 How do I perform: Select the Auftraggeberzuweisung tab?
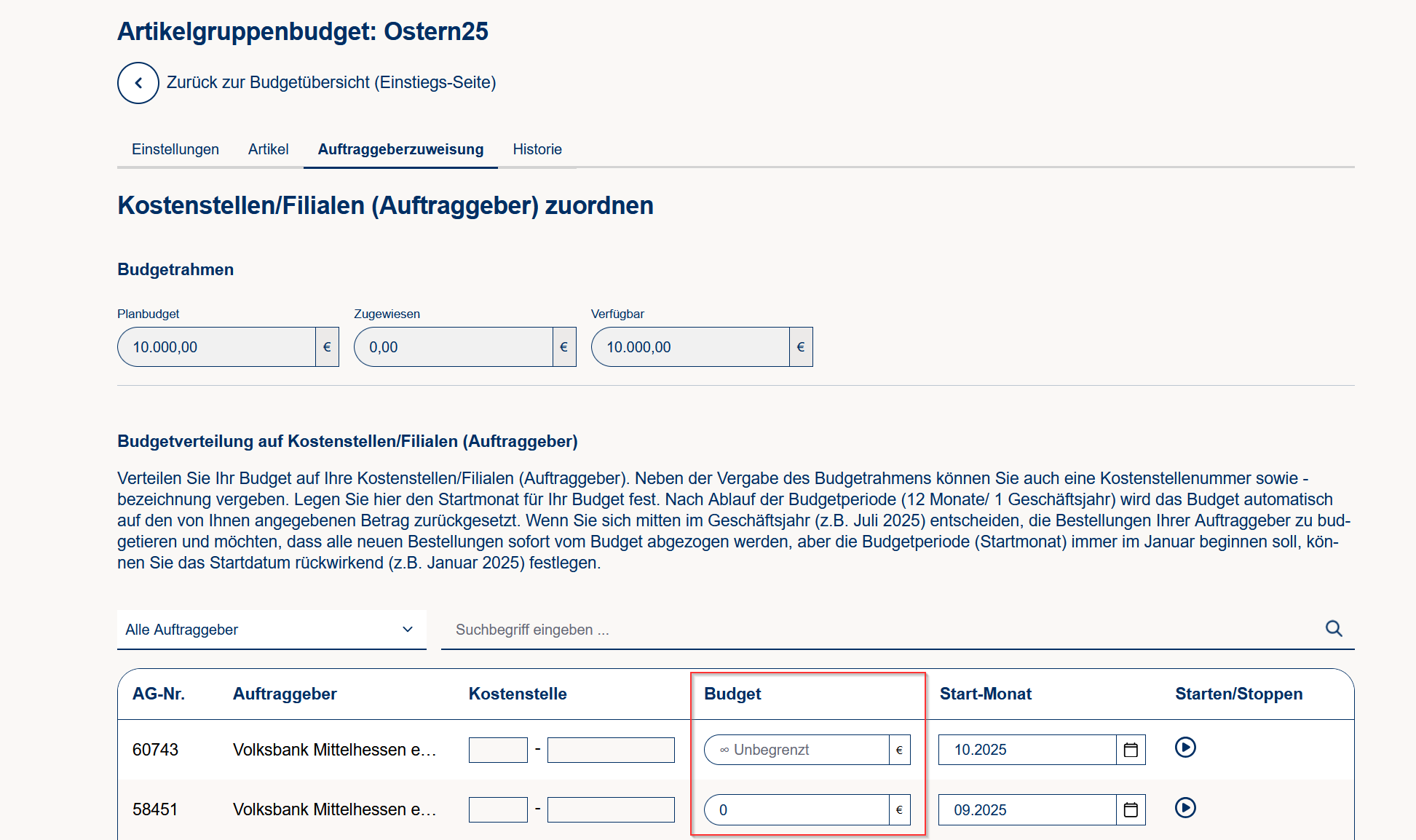pos(400,149)
